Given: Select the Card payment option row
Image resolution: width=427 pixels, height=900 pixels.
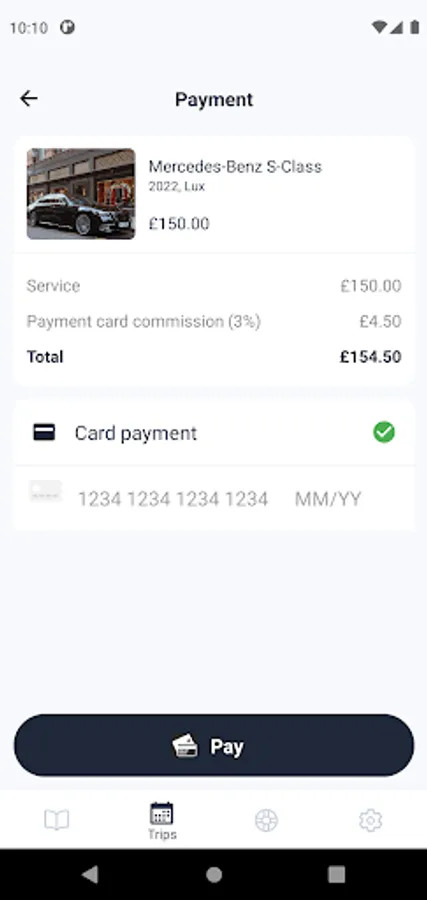Looking at the screenshot, I should [x=214, y=433].
